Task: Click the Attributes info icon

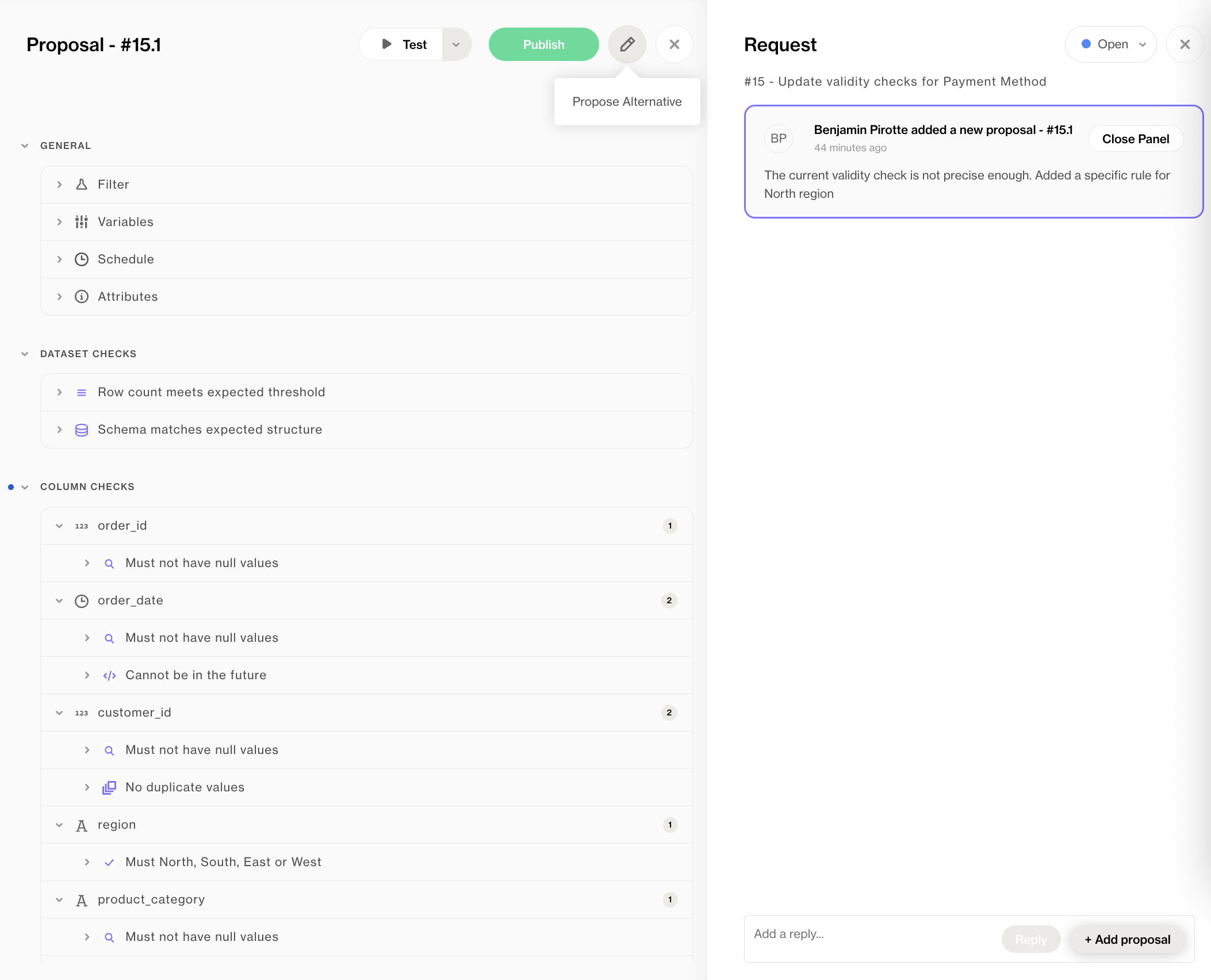Action: pos(82,297)
